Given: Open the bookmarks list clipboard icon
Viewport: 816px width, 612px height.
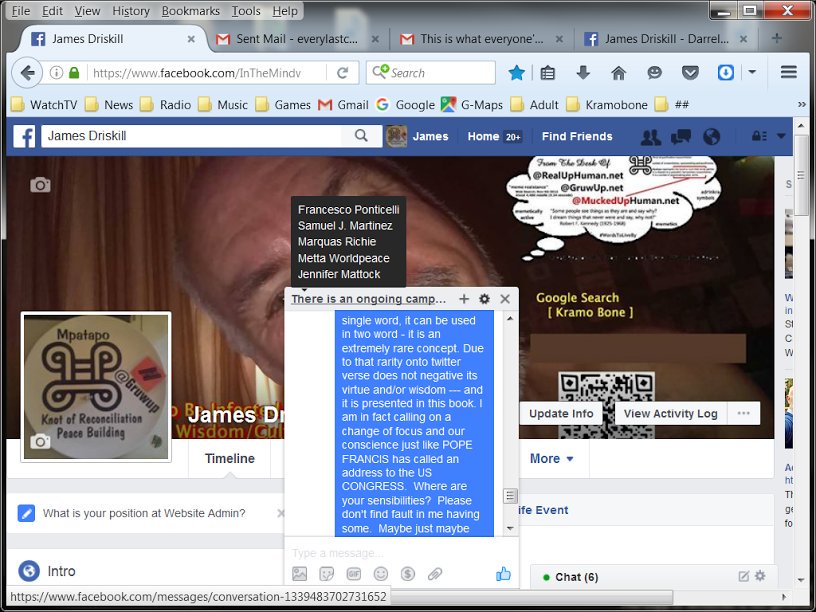Looking at the screenshot, I should 547,73.
